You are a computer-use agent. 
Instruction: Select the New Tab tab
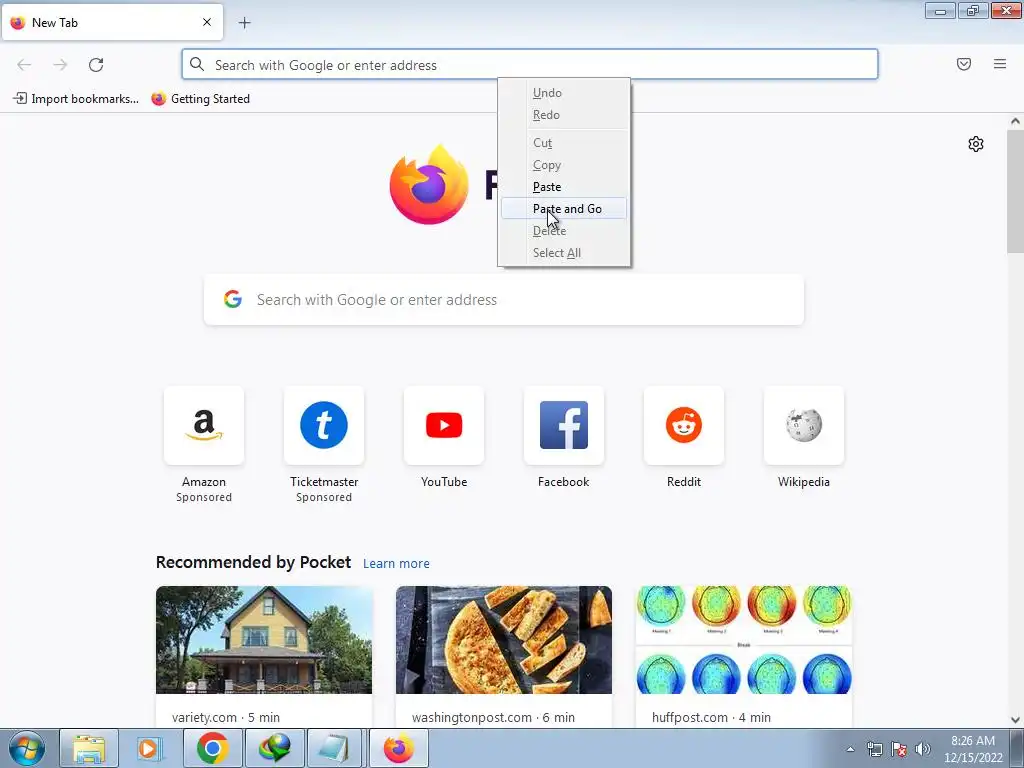point(112,22)
